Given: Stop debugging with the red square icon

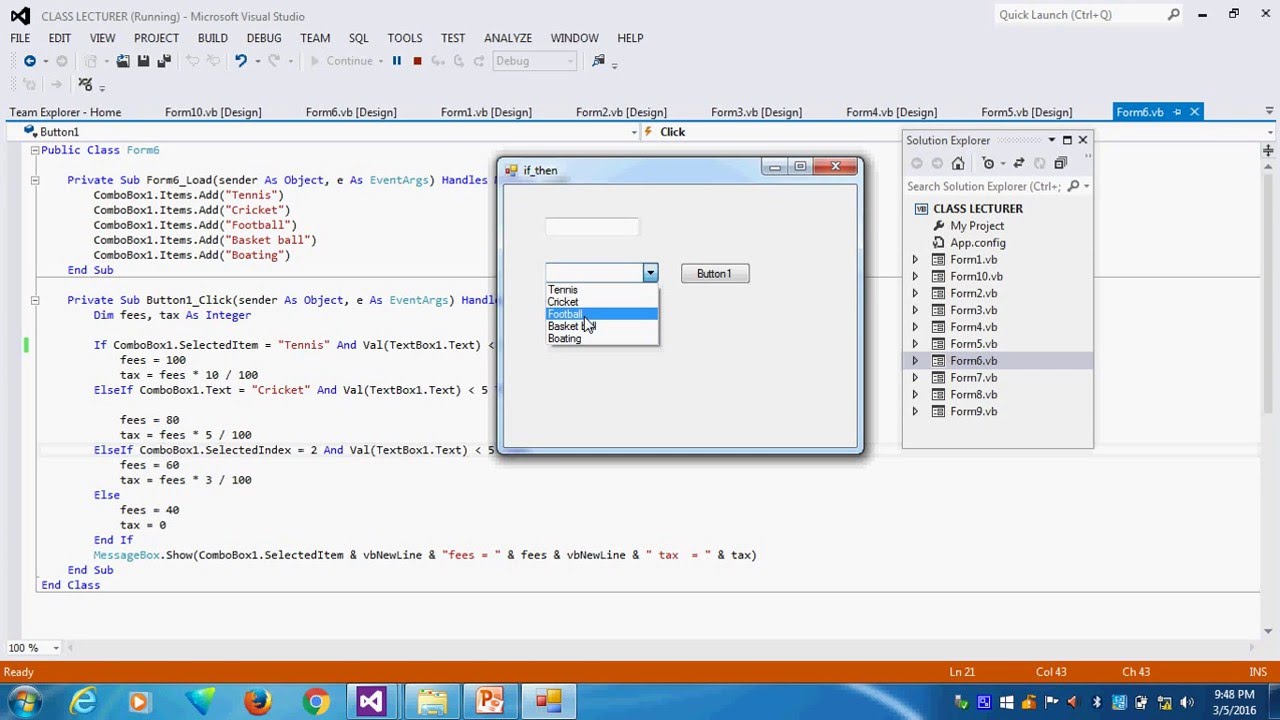Looking at the screenshot, I should [x=417, y=61].
